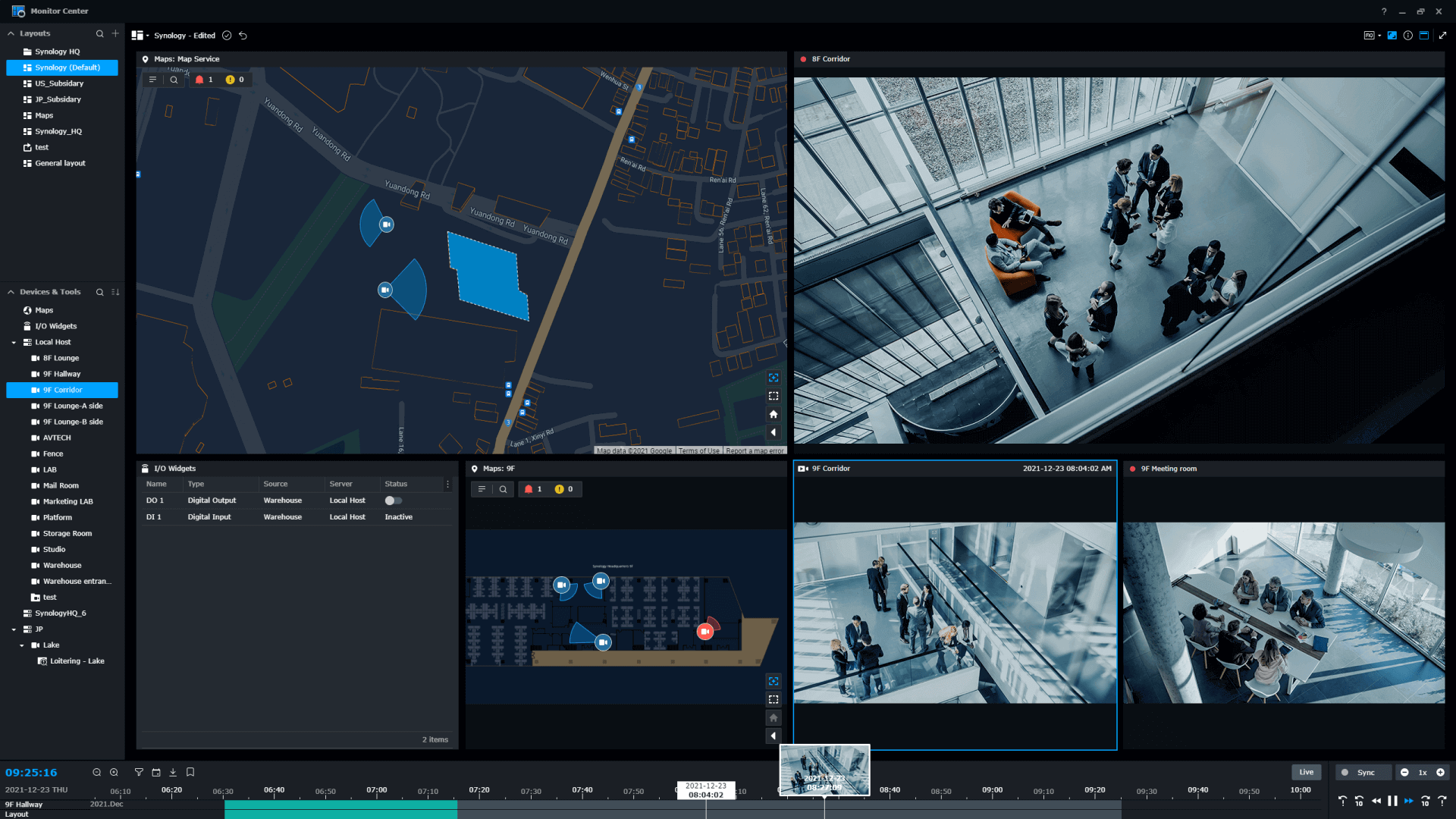Click the download recordings icon near the timeline
1456x819 pixels.
pyautogui.click(x=172, y=772)
